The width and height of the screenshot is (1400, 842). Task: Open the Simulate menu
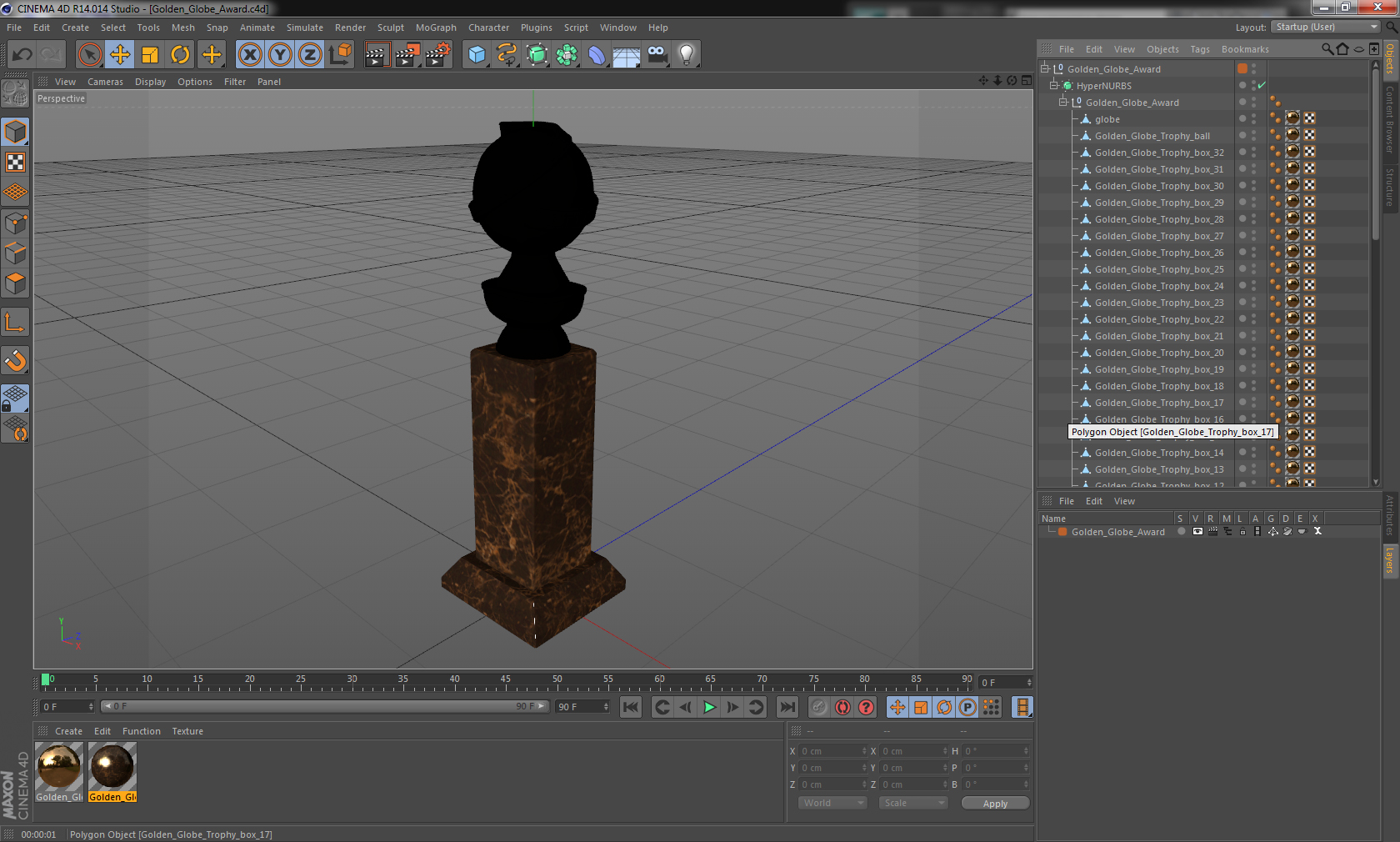[305, 28]
